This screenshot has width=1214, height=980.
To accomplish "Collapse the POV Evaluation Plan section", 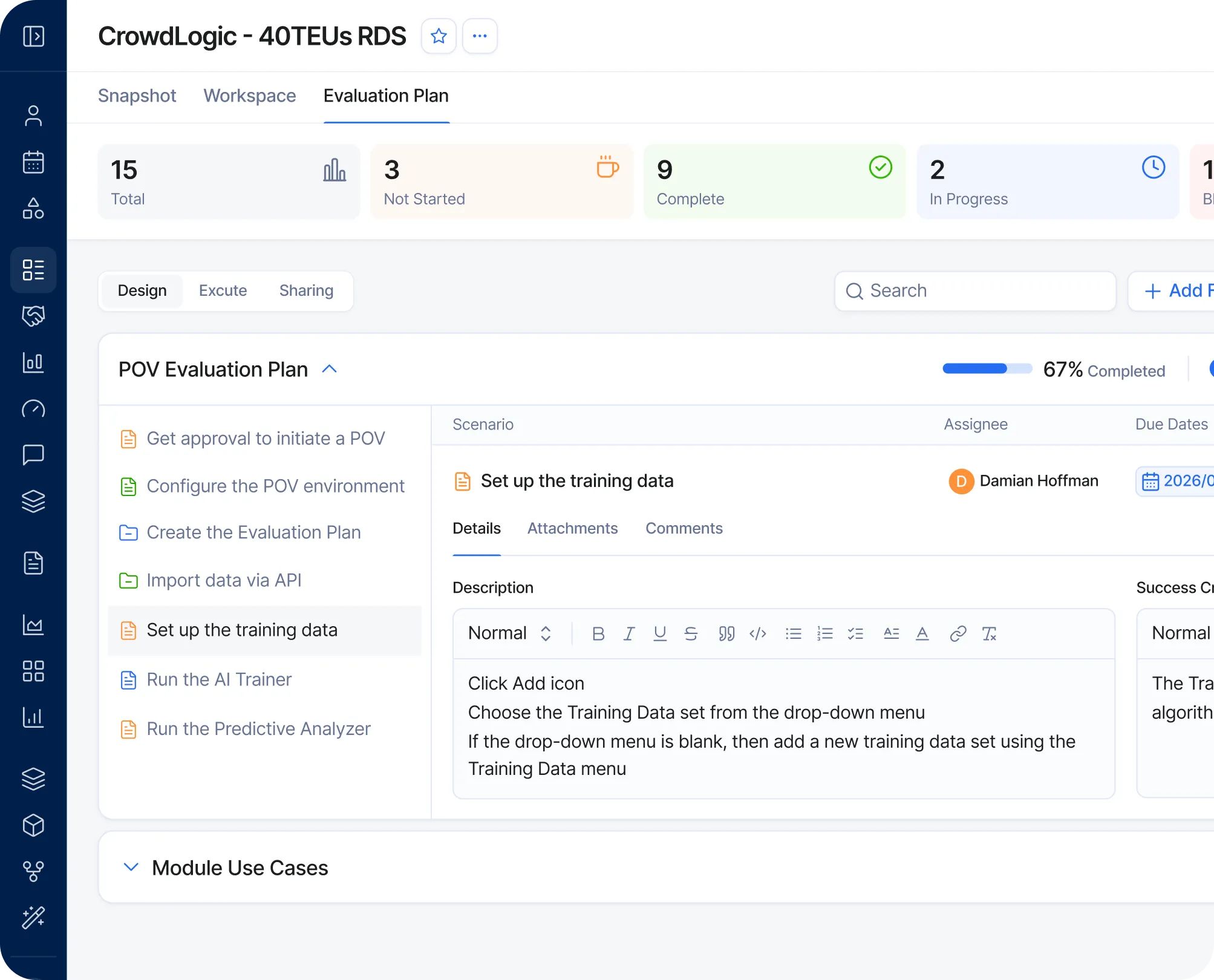I will tap(330, 369).
